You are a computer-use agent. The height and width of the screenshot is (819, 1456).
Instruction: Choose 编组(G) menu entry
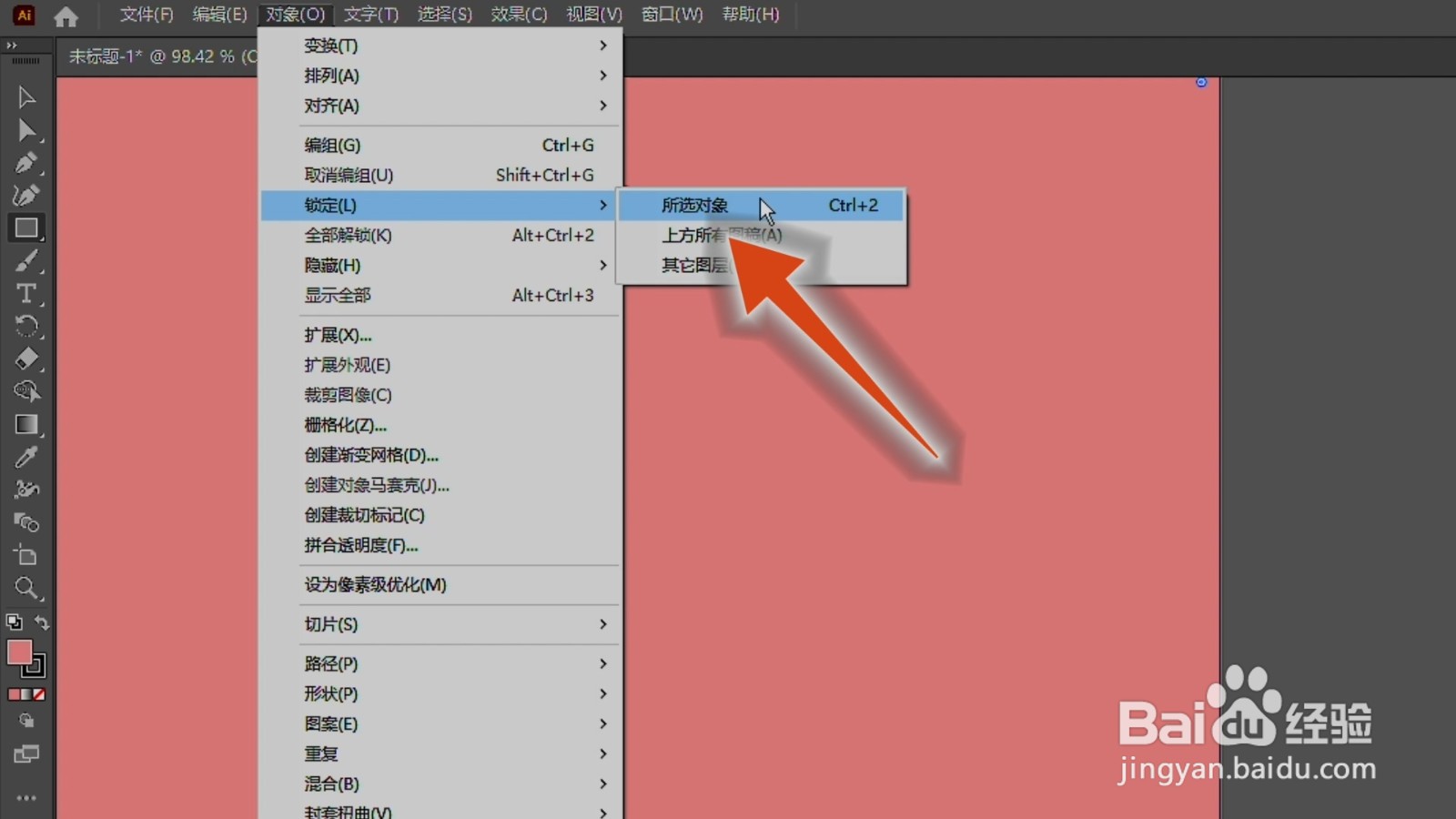[441, 145]
